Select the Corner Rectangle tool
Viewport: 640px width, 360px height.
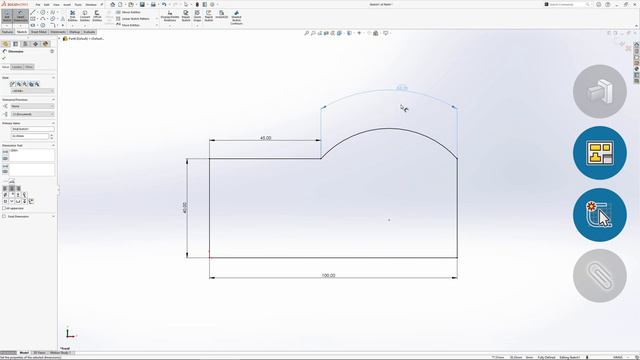[x=33, y=19]
